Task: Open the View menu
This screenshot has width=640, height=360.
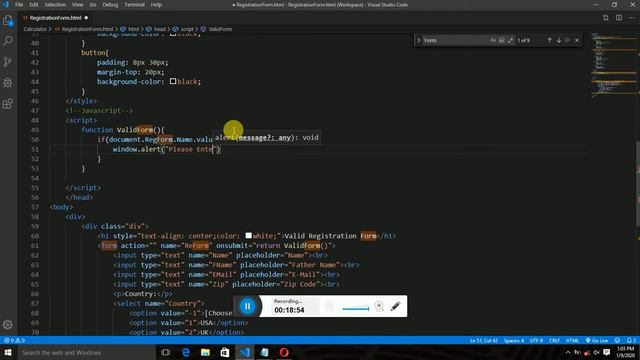Action: (x=78, y=4)
